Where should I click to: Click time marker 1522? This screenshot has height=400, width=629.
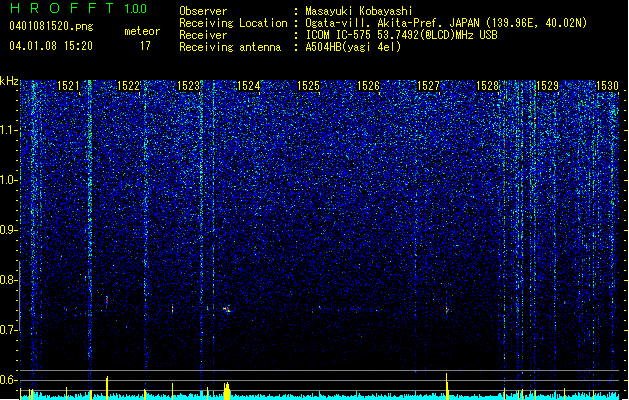click(x=128, y=86)
